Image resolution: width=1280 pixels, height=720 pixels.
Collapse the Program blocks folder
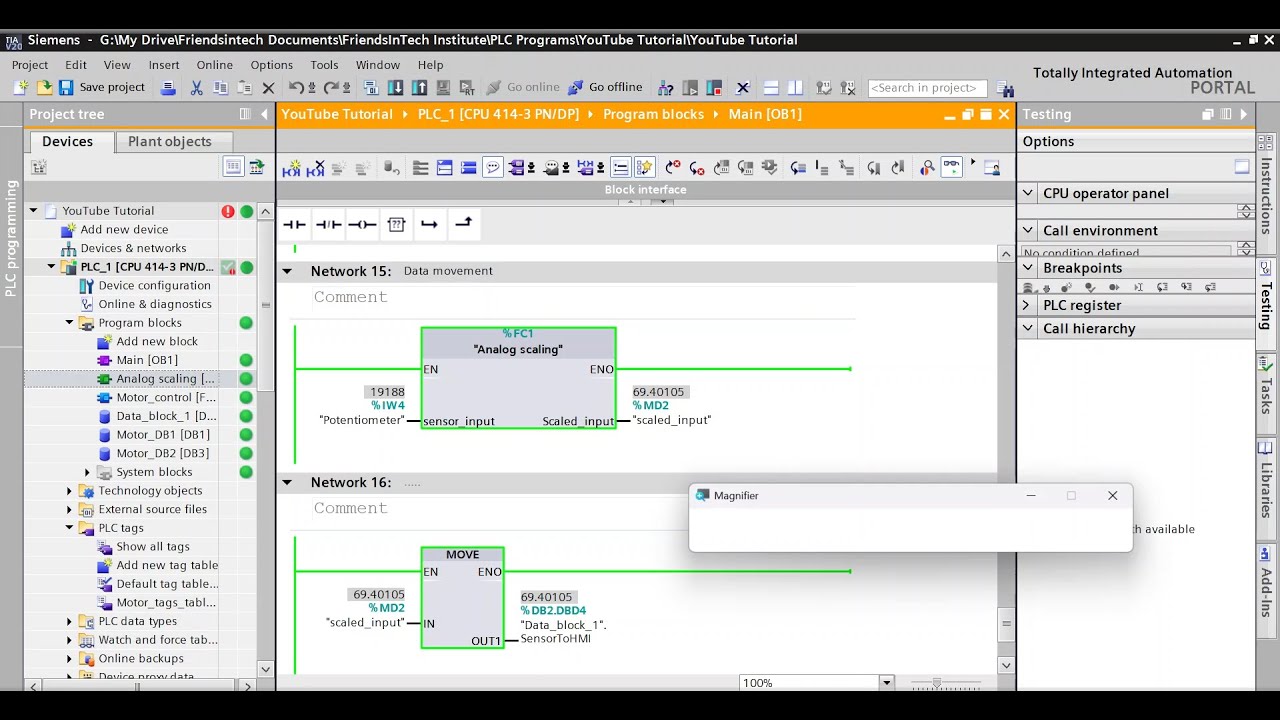point(69,323)
